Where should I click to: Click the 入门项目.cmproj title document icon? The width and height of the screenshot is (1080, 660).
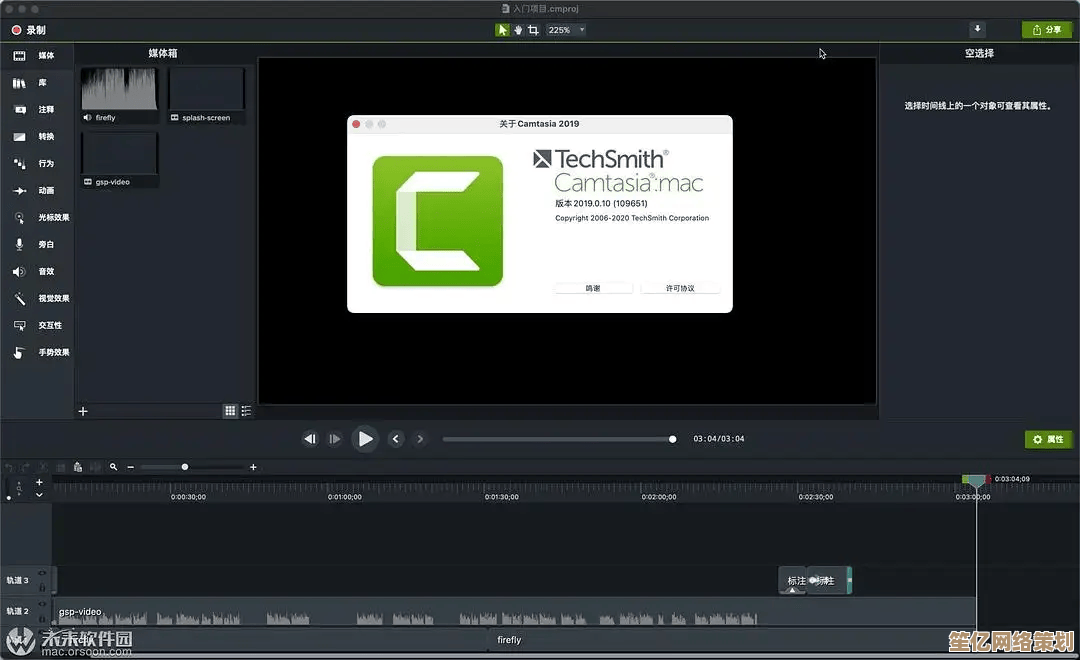pos(506,9)
